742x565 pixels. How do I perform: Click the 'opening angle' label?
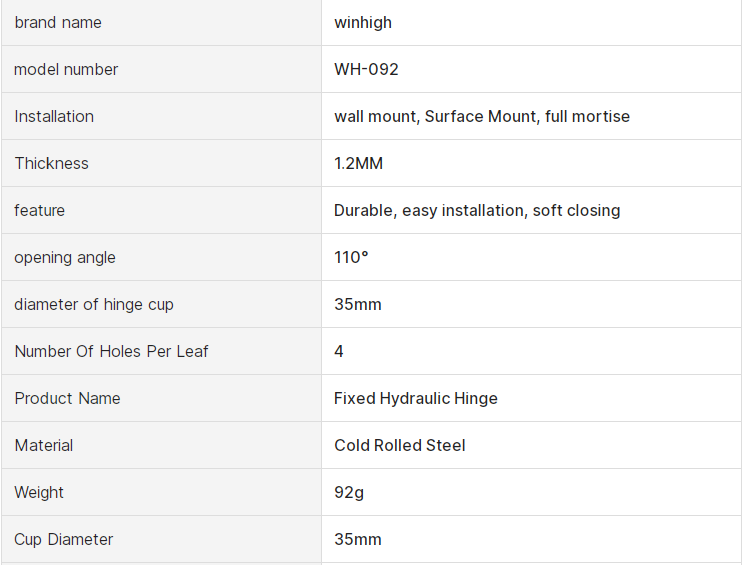point(65,257)
